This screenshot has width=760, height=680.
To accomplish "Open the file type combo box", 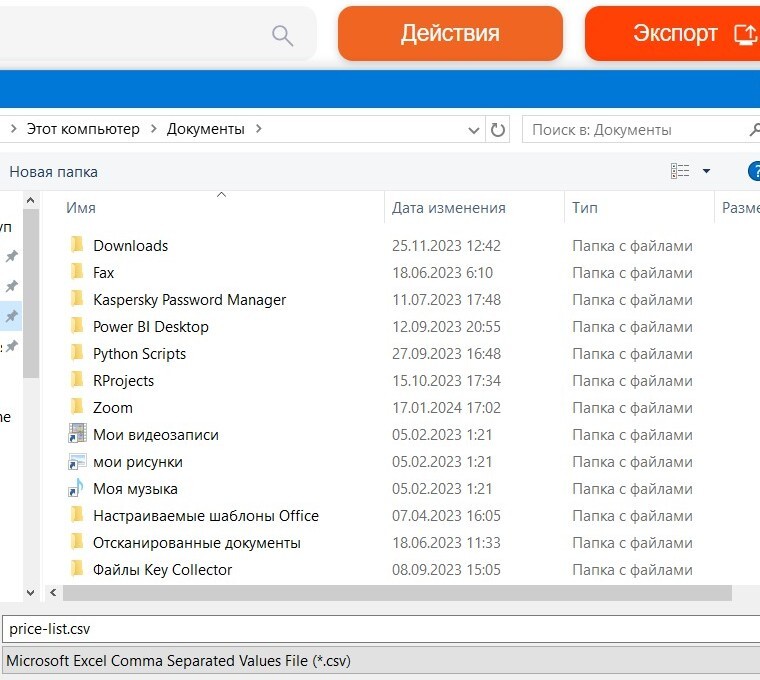I will (x=380, y=661).
